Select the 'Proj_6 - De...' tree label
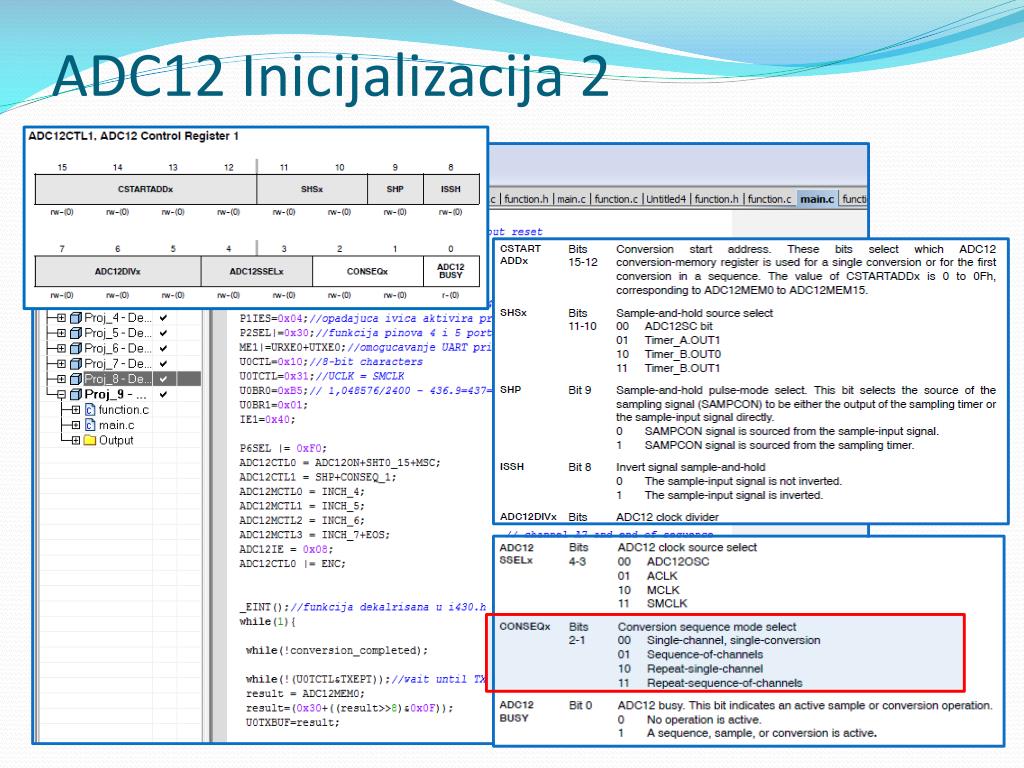The height and width of the screenshot is (768, 1024). [118, 348]
